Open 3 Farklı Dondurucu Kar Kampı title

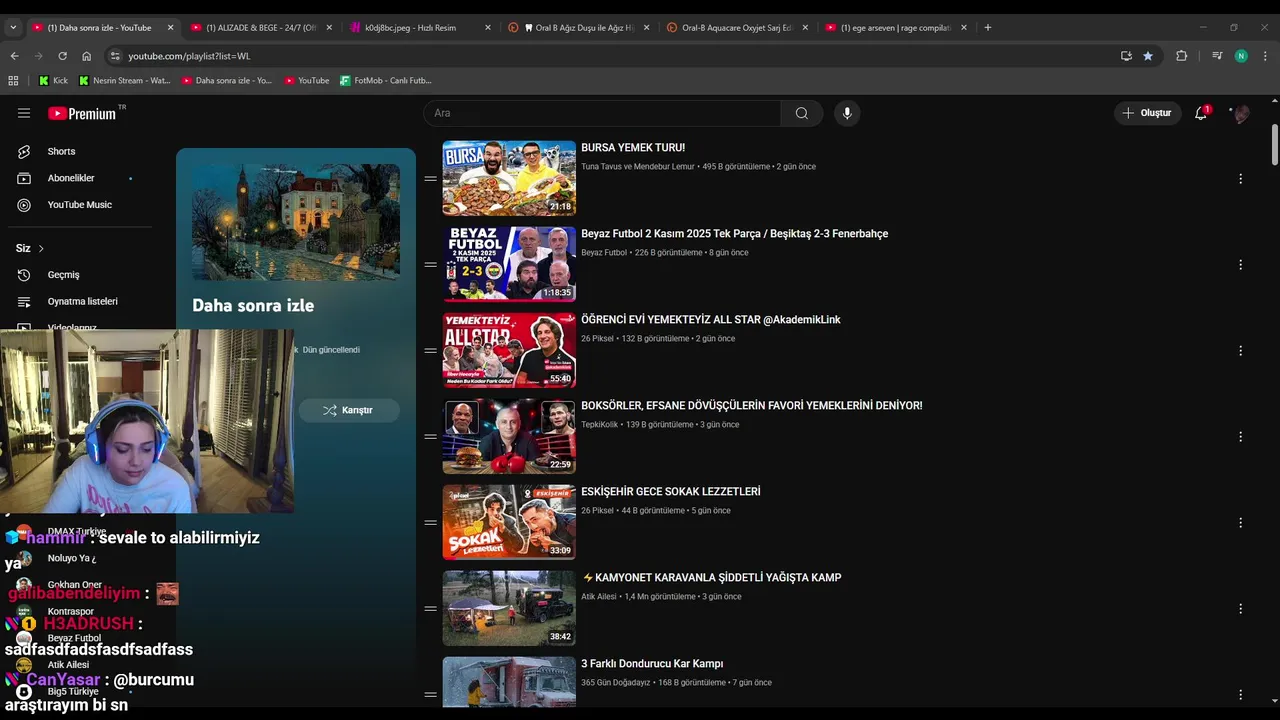pos(652,664)
